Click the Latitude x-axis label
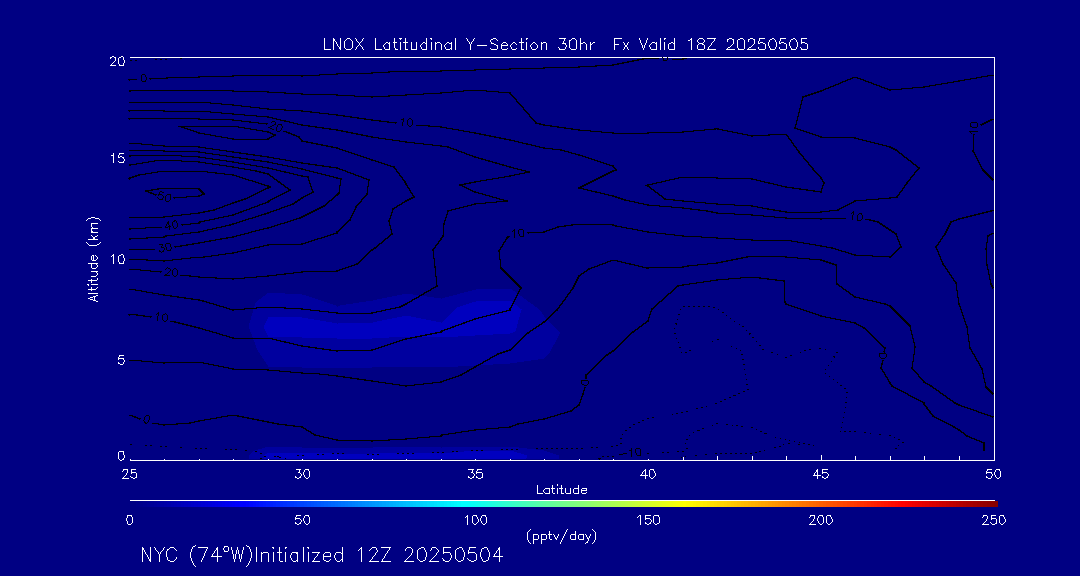The width and height of the screenshot is (1080, 576). 559,489
